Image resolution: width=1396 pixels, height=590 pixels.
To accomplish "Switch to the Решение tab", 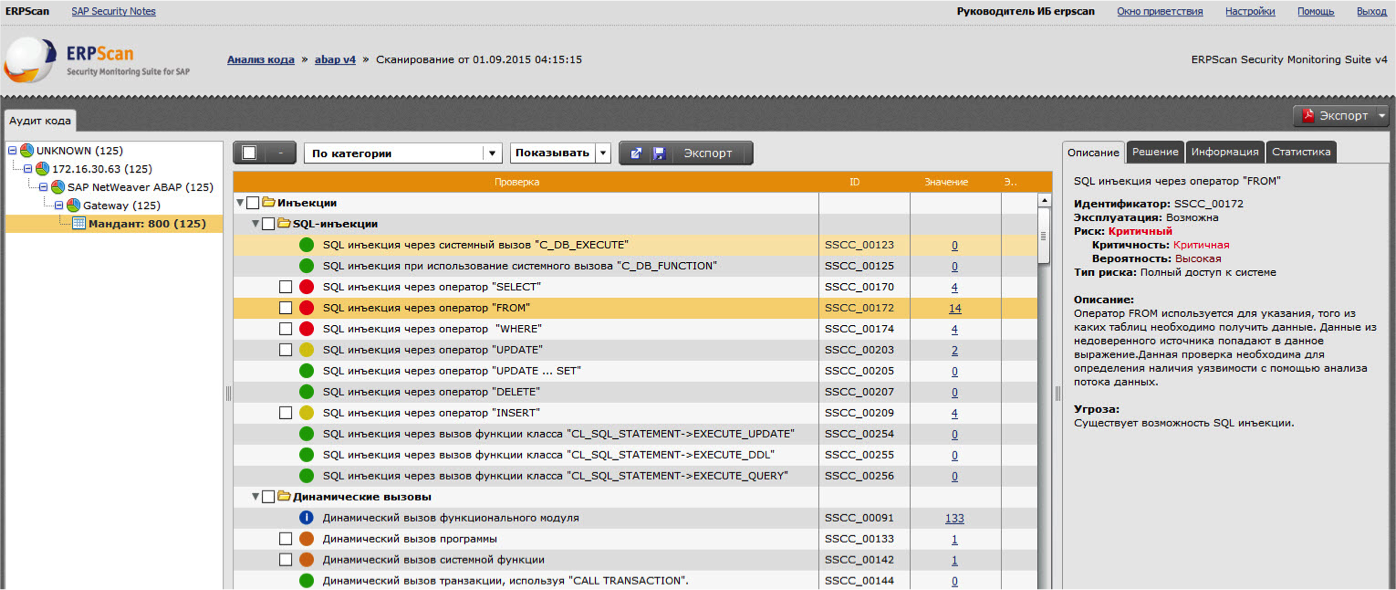I will [1155, 152].
